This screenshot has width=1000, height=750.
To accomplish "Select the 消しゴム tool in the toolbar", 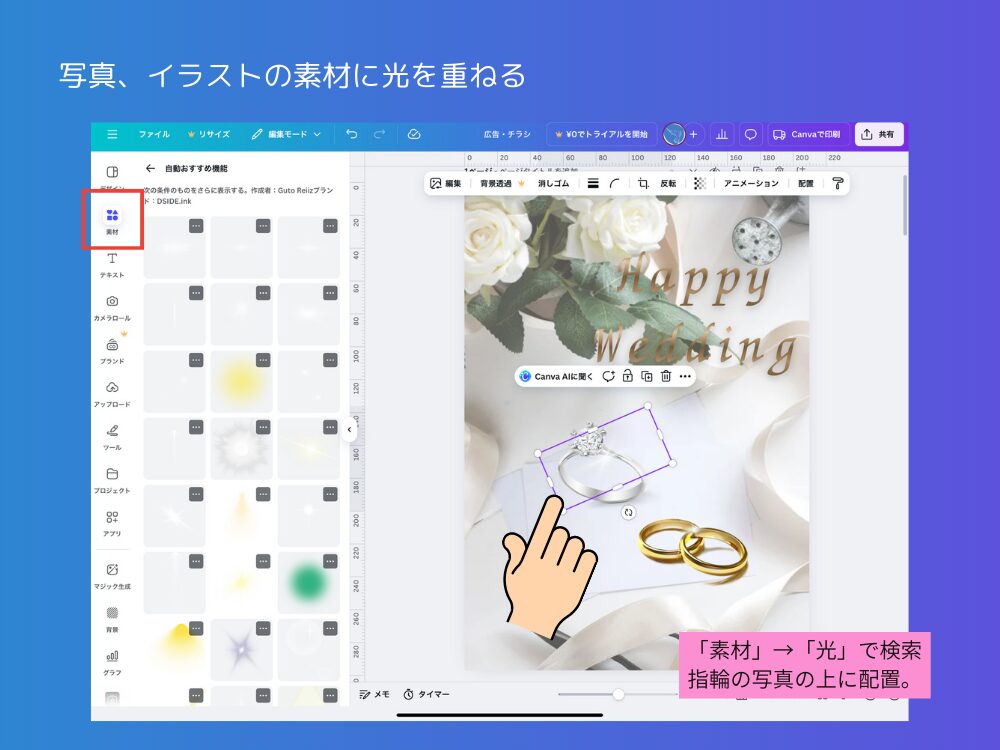I will coord(552,183).
